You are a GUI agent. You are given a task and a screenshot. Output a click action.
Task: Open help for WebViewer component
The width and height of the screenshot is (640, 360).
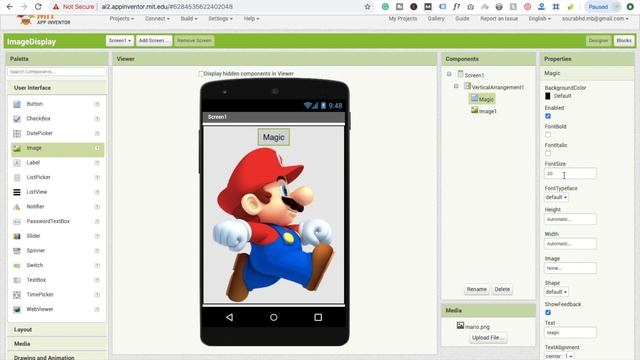[x=97, y=309]
